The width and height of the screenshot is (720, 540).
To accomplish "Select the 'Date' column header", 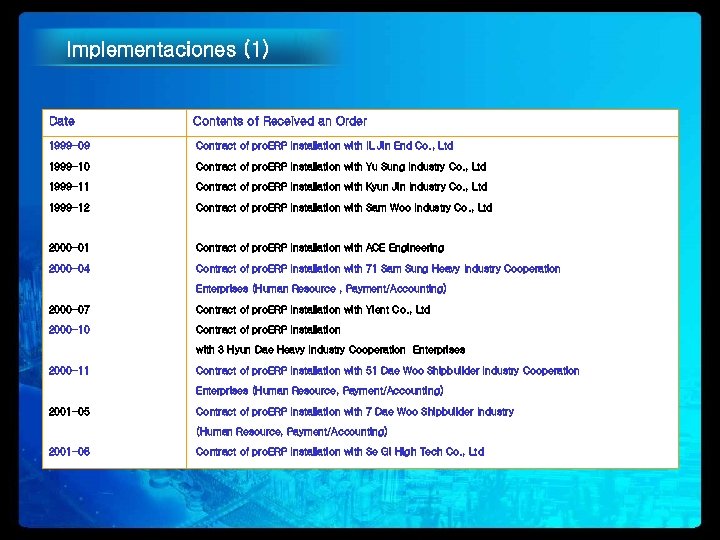I will click(62, 121).
